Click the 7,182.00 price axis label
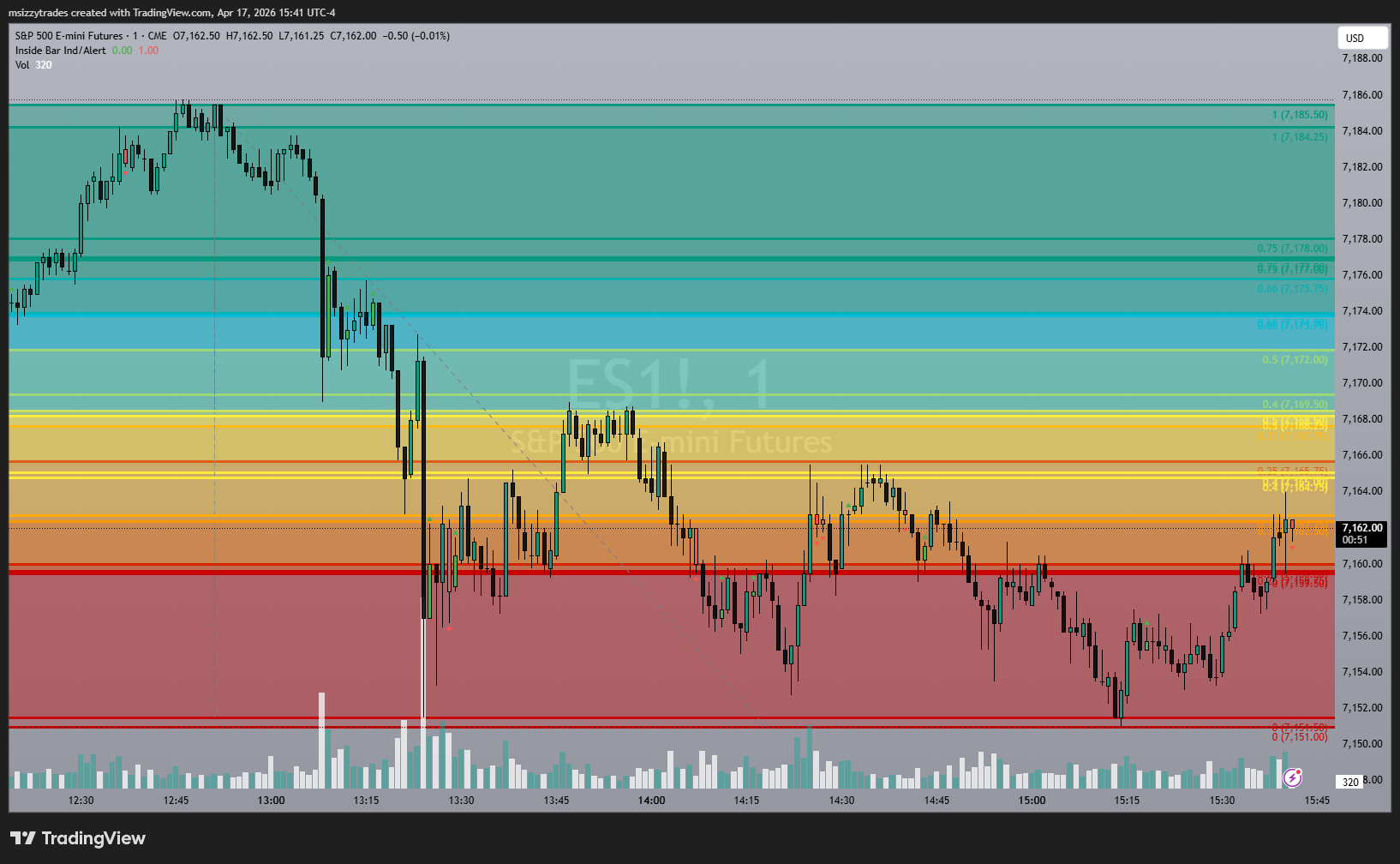1400x864 pixels. [1362, 167]
